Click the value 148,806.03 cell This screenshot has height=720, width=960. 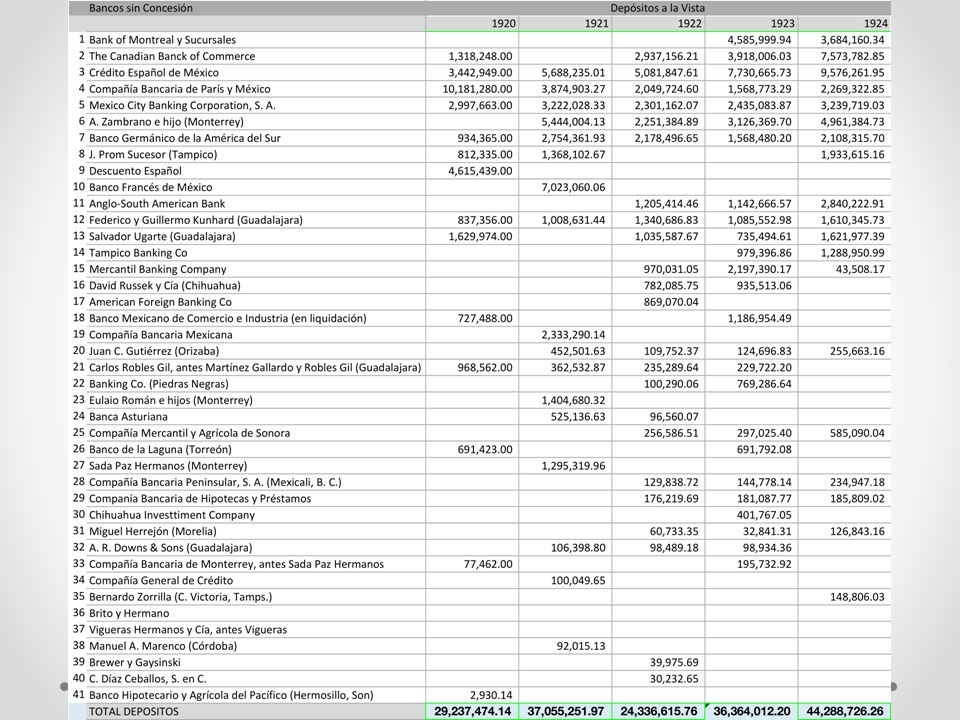point(844,597)
